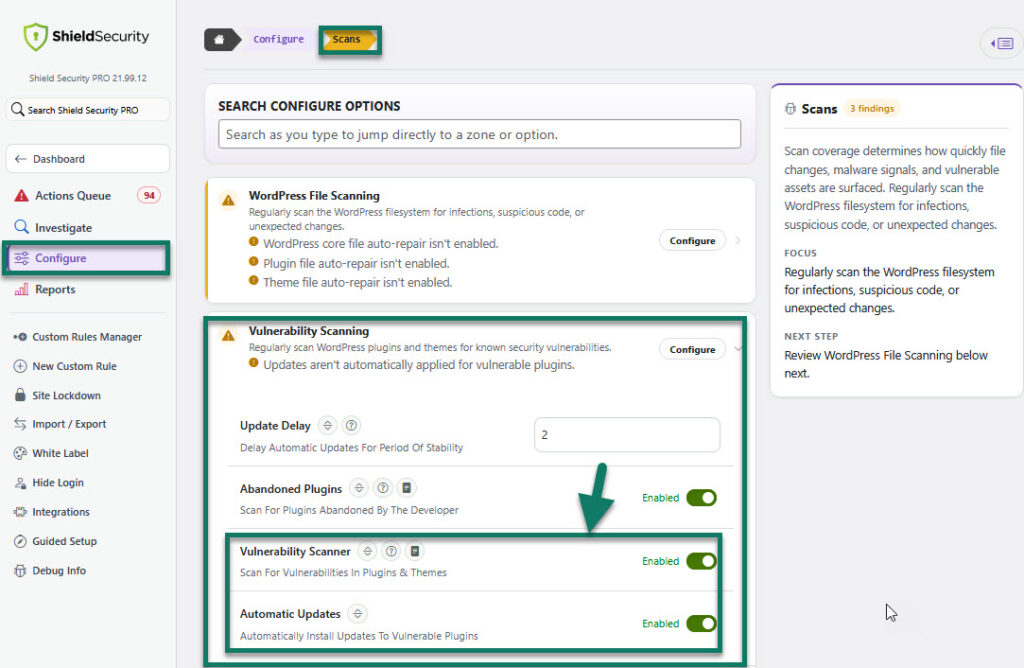Toggle the side panel icon at top right
Viewport: 1024px width, 668px height.
[x=1002, y=43]
